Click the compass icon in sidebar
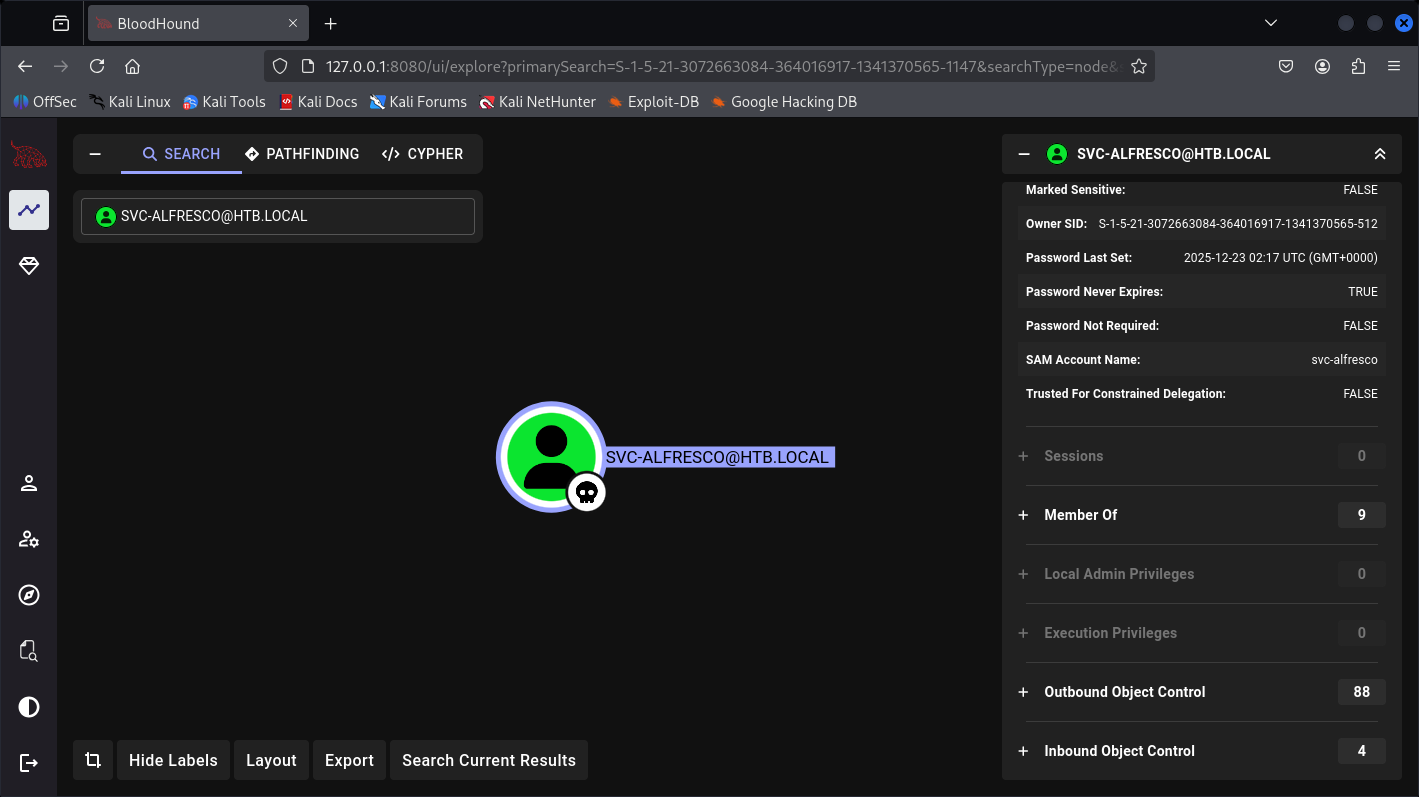1419x797 pixels. 29,596
